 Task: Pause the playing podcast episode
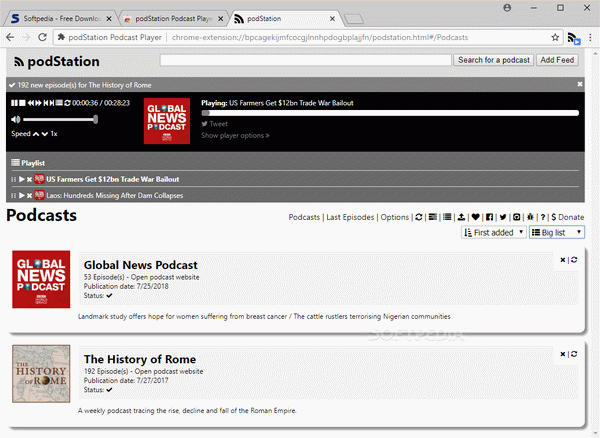click(x=15, y=103)
